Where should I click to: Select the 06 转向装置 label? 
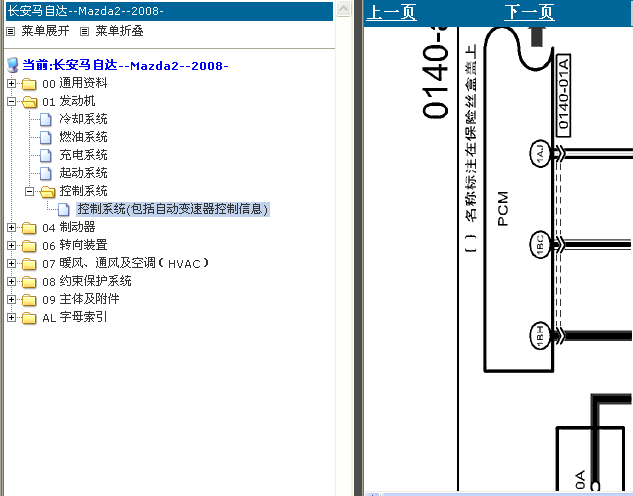click(75, 245)
